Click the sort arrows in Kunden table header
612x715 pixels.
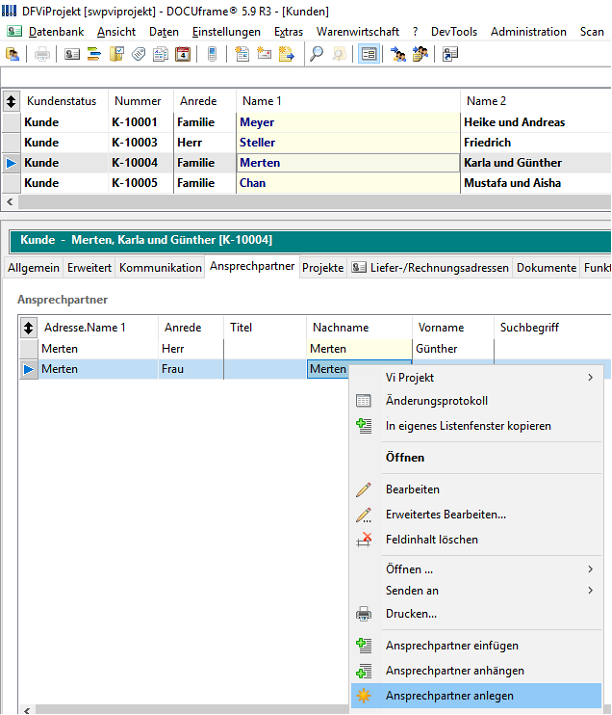(x=11, y=101)
